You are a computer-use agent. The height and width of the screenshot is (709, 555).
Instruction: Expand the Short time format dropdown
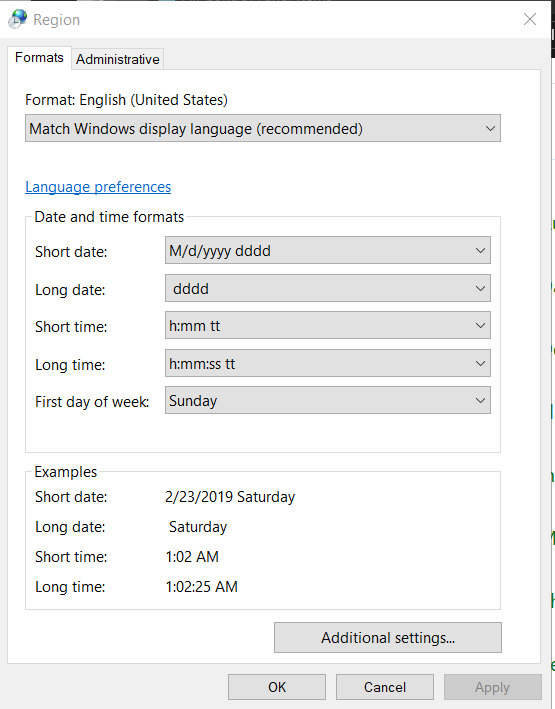(x=327, y=326)
